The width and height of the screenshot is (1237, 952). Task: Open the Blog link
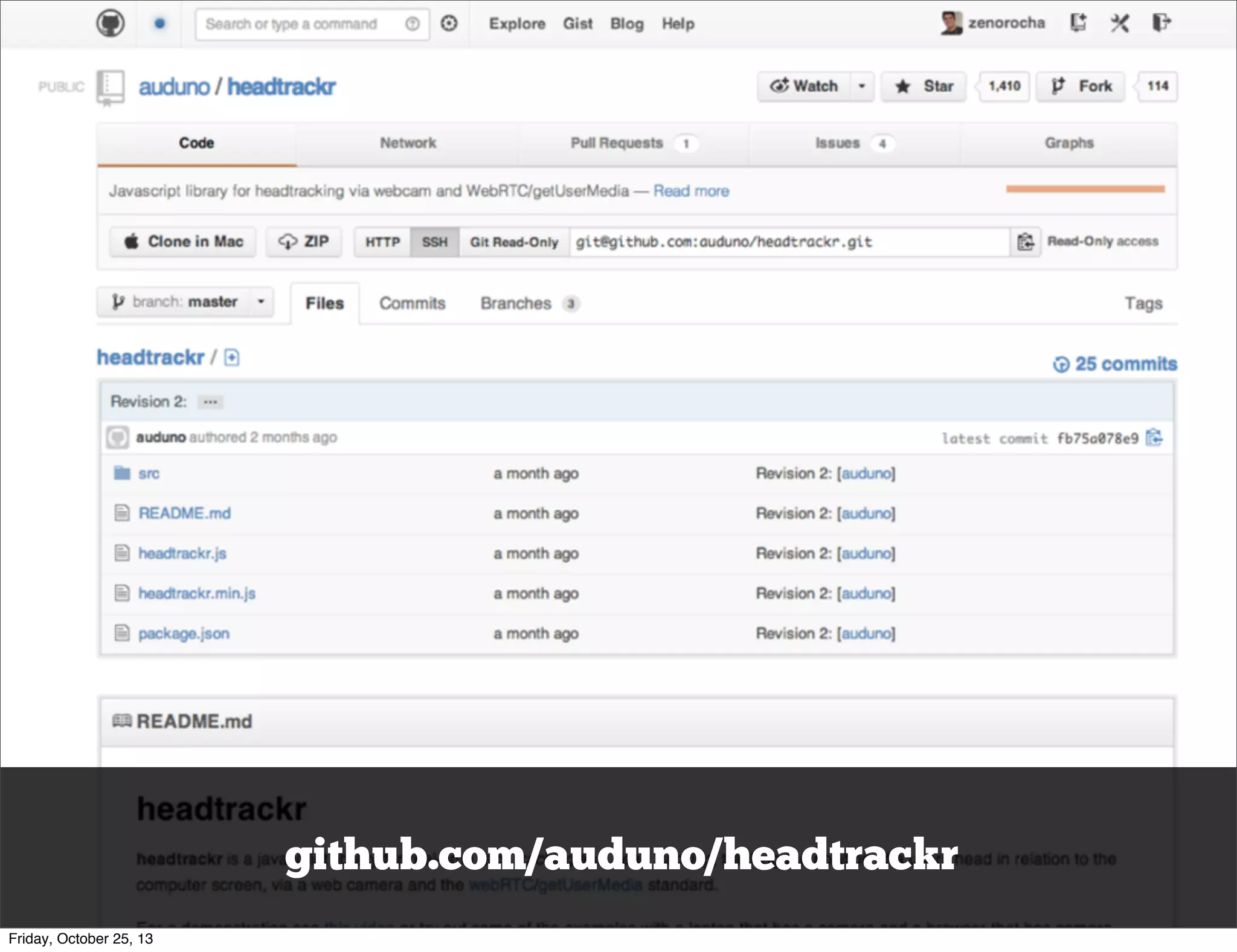pos(627,24)
